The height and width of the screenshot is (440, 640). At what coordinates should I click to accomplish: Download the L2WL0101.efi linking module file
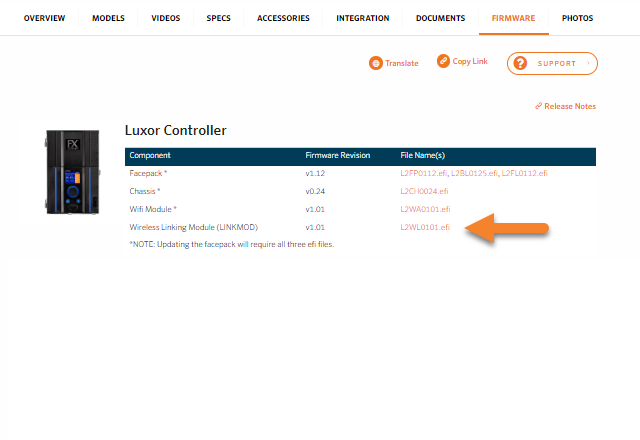[425, 227]
